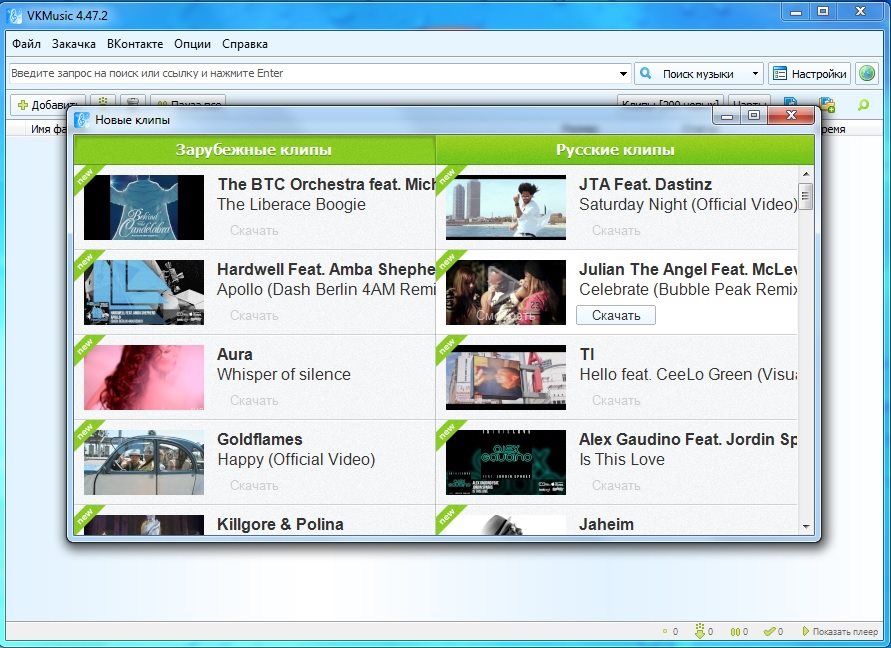Open the search history dropdown arrow
This screenshot has width=891, height=648.
point(623,73)
